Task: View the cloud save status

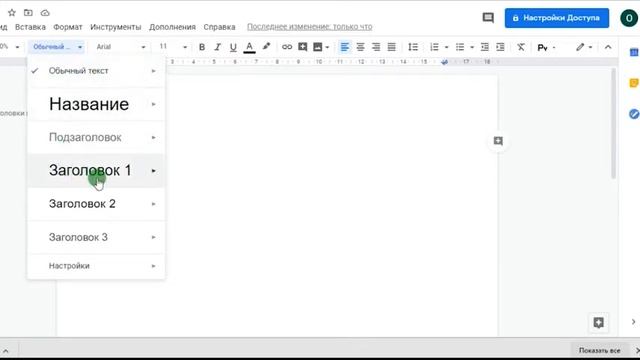Action: tap(45, 13)
